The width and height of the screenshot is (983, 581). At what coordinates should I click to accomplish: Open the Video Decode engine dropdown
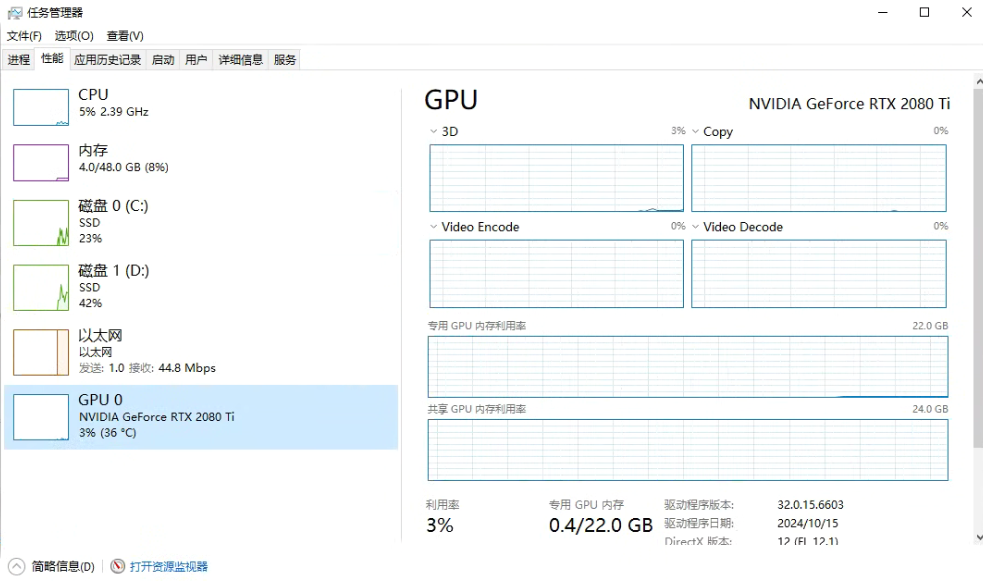(696, 227)
